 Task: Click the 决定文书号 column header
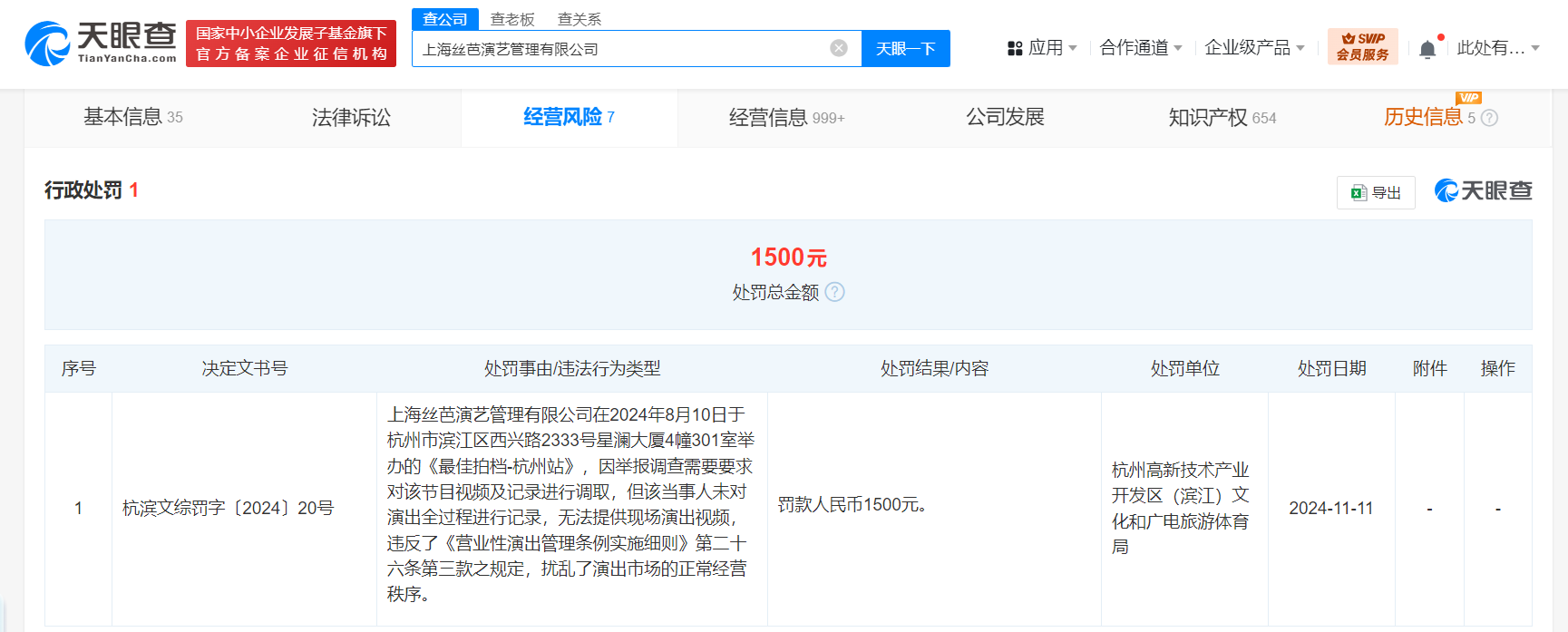click(245, 368)
